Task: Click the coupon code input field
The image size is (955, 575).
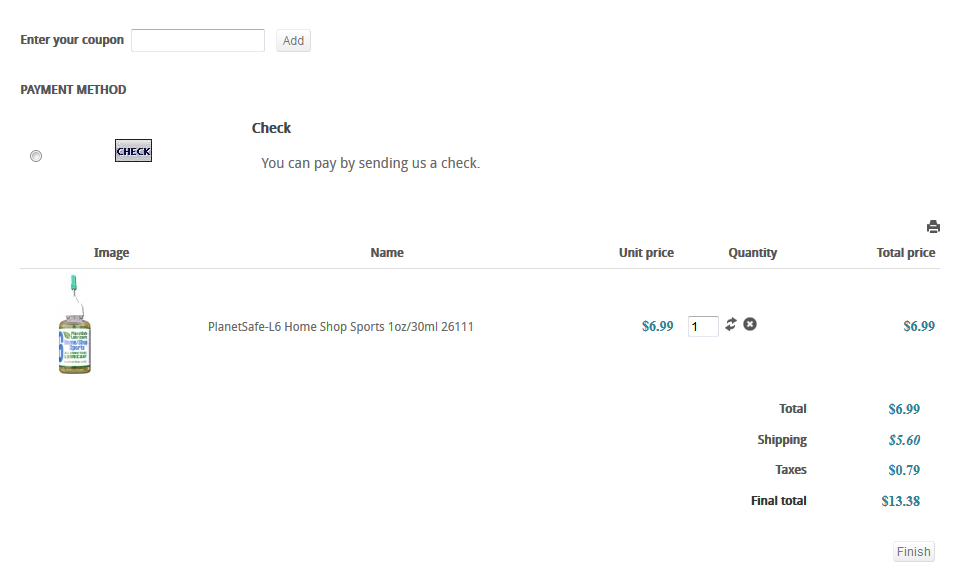Action: (x=198, y=40)
